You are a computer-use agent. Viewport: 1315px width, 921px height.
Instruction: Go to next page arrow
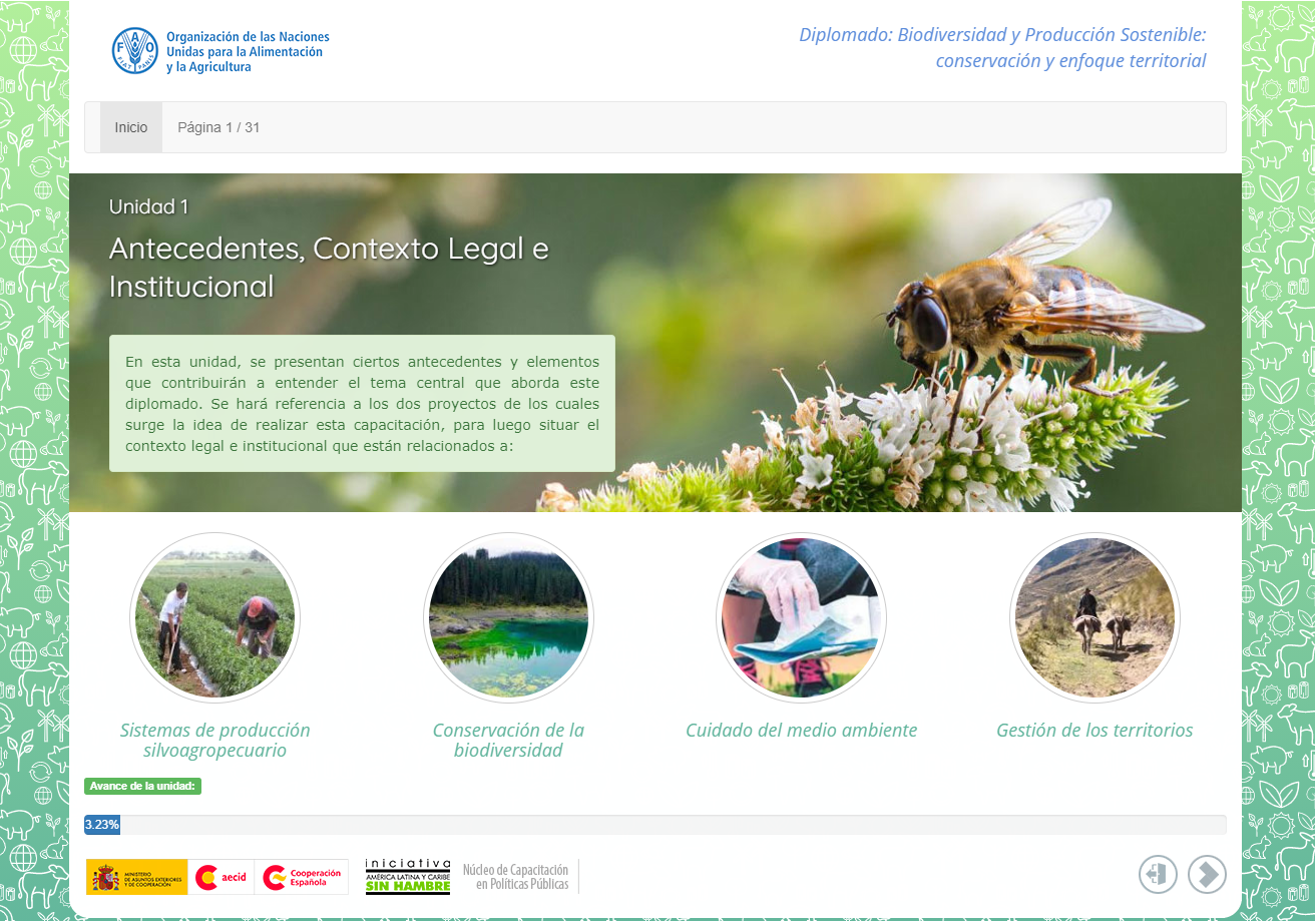pos(1207,874)
